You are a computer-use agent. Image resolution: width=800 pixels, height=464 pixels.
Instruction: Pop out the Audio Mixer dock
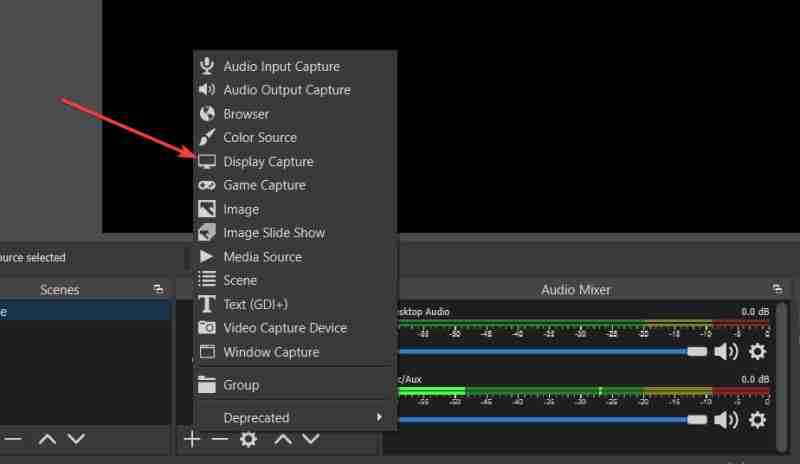pos(777,289)
